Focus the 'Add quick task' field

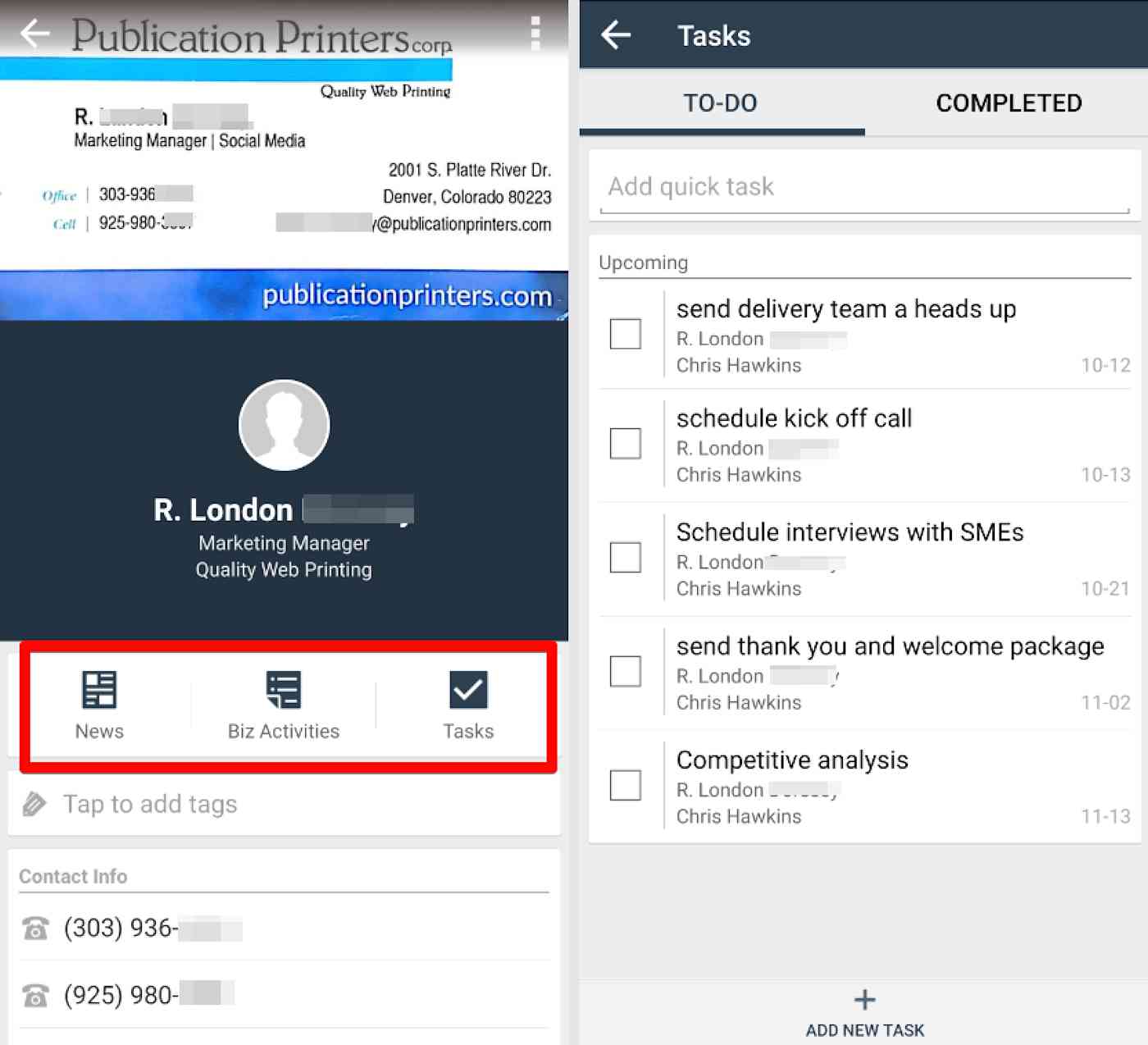click(x=864, y=186)
